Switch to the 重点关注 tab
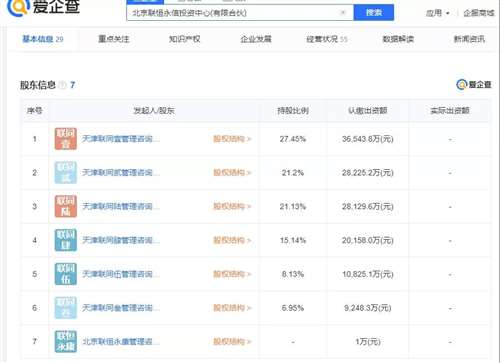Viewport: 500px width, 363px height. 114,39
